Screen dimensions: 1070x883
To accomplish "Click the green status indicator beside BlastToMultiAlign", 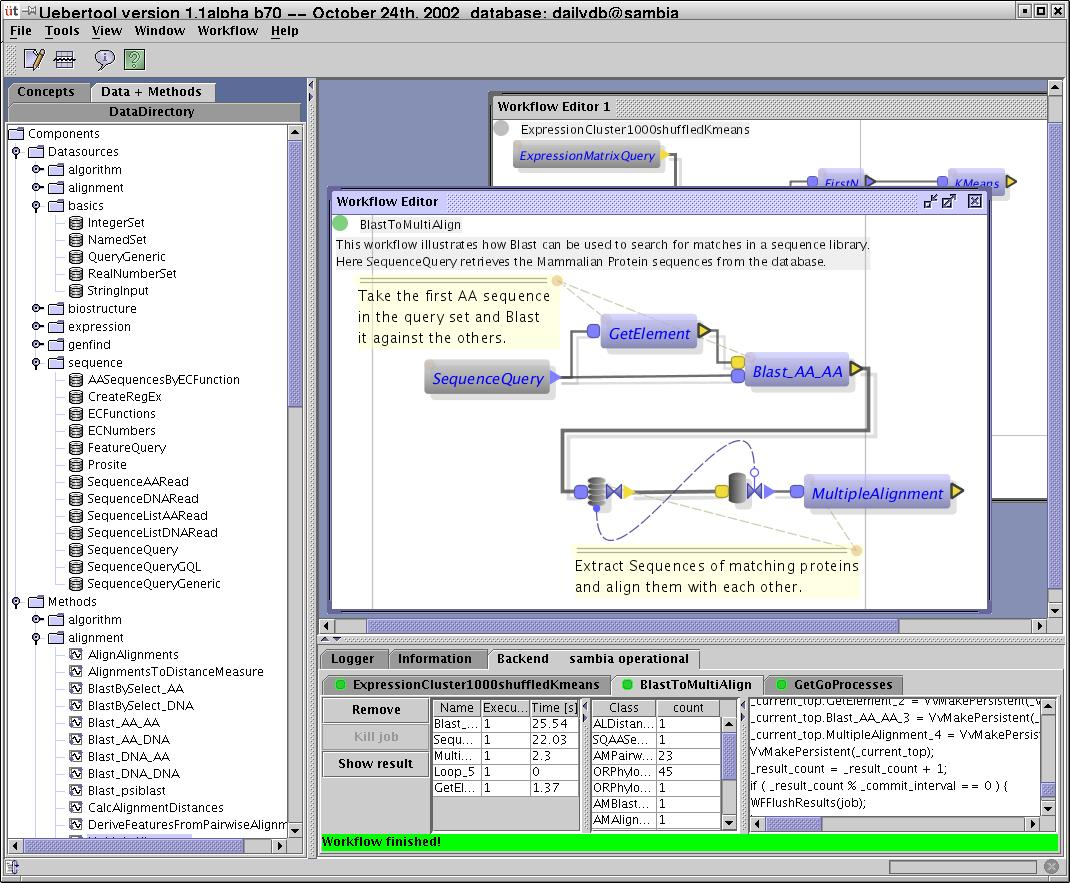I will click(341, 224).
